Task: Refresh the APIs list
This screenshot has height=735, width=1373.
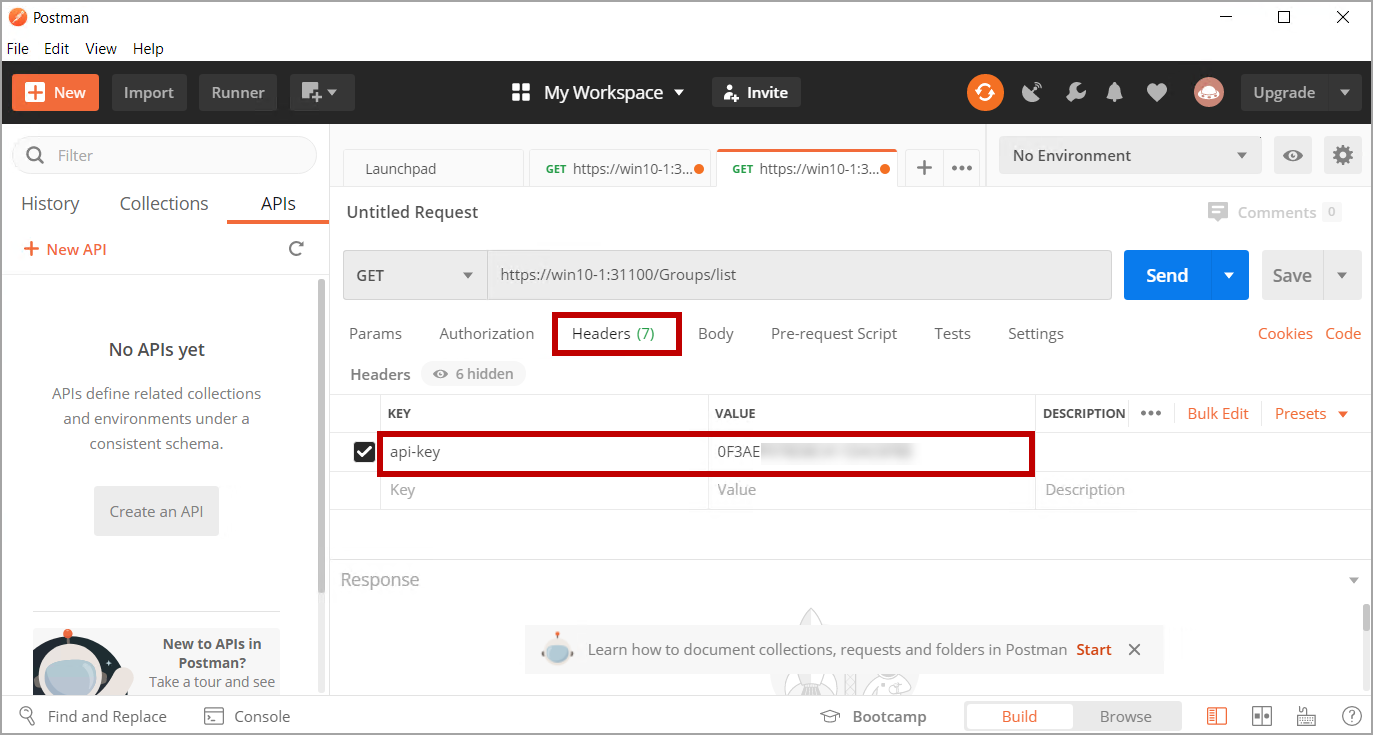Action: point(296,249)
